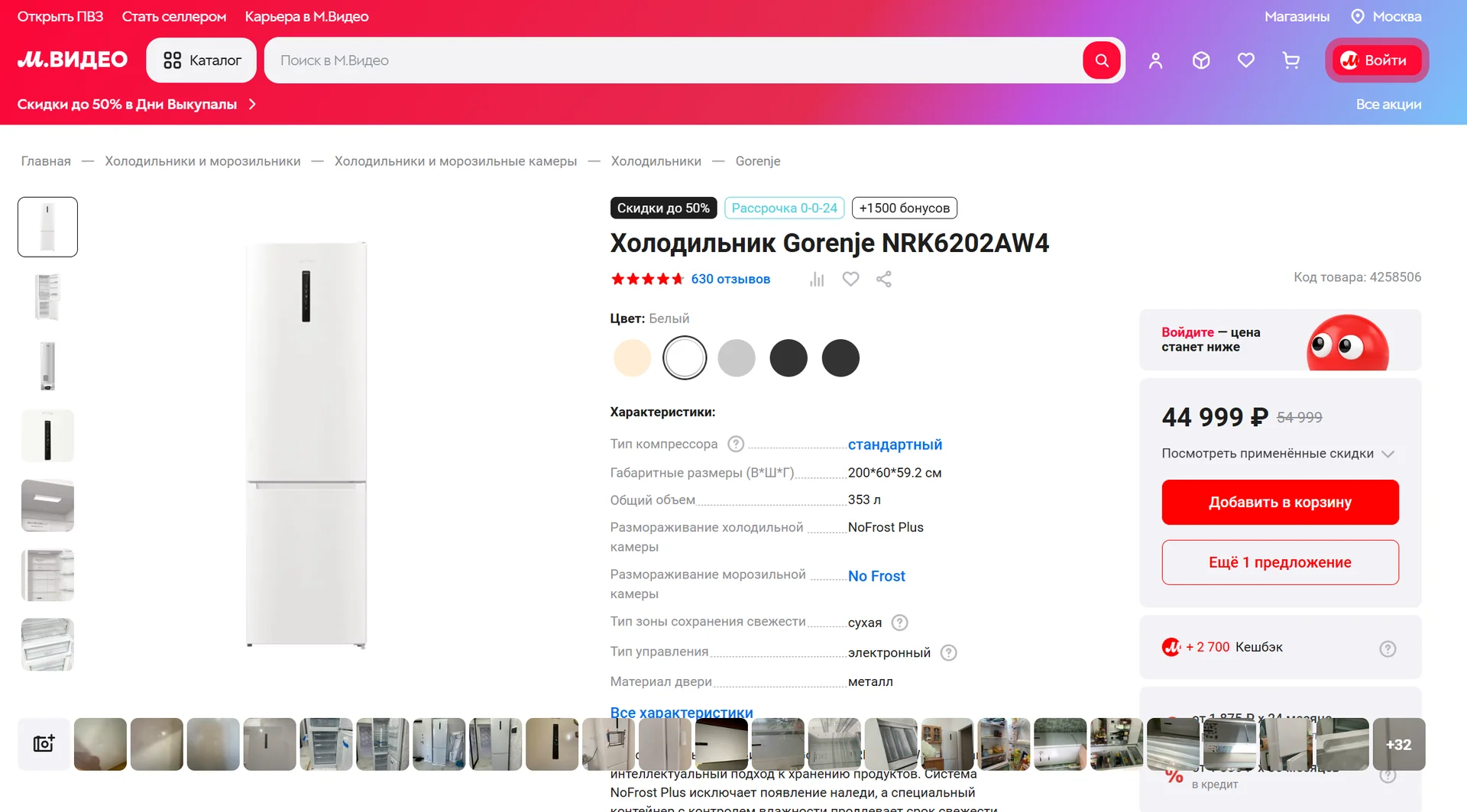Expand Посмотреть применённые скидки
Screen dimensions: 1467x812
pyautogui.click(x=1278, y=454)
